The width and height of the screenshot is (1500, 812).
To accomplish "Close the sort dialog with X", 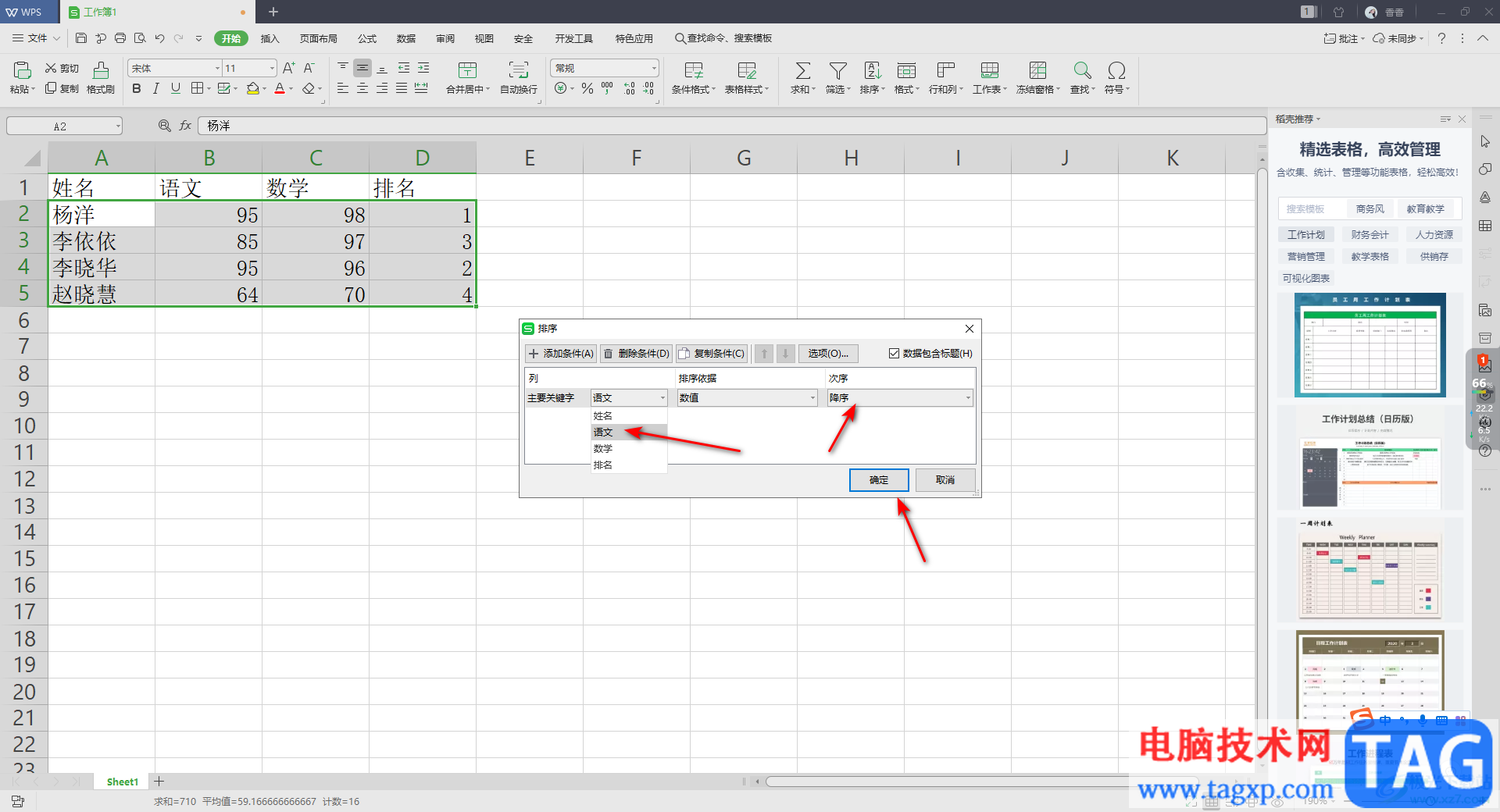I will click(x=969, y=329).
